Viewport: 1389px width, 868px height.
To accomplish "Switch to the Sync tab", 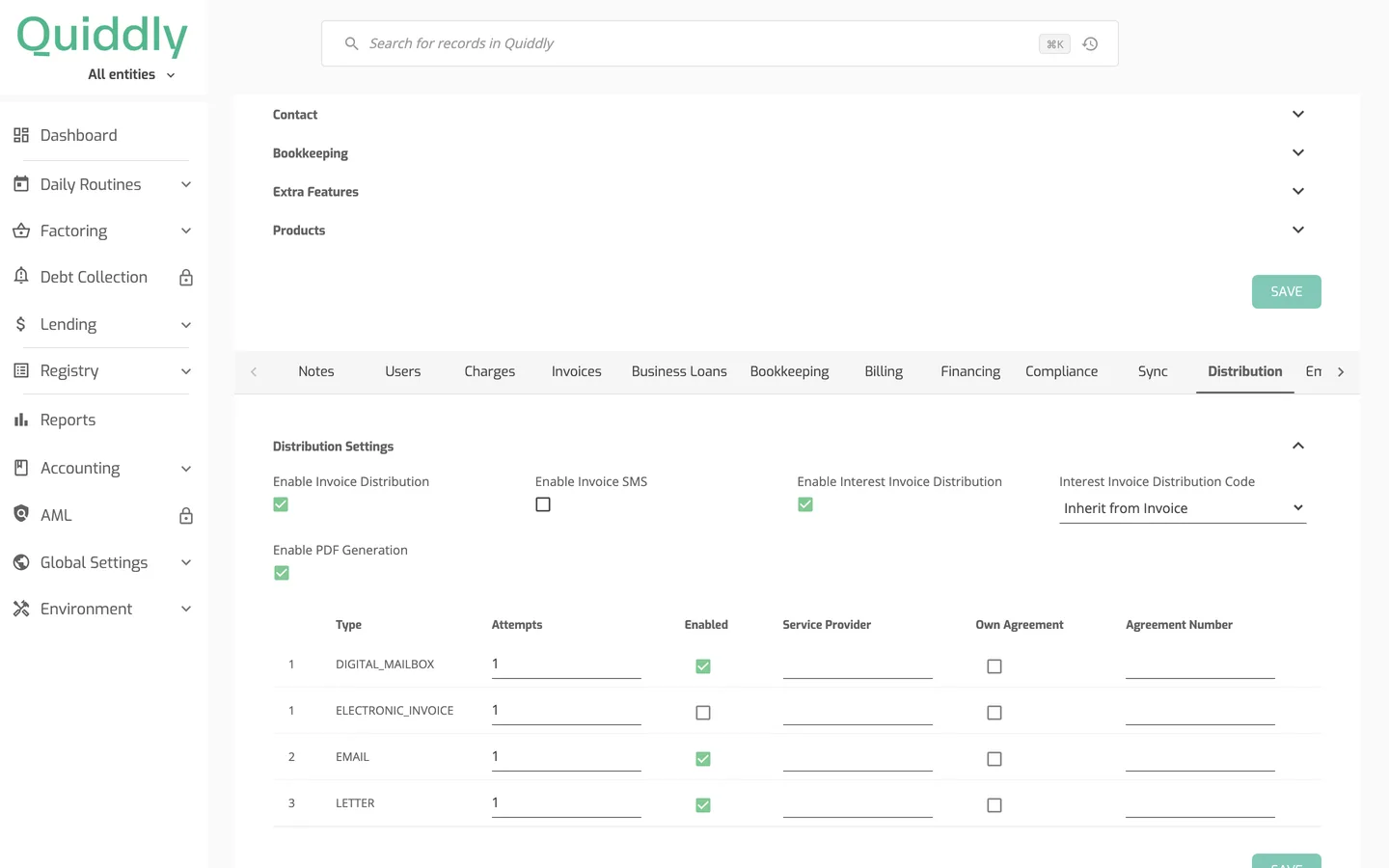I will (1153, 371).
